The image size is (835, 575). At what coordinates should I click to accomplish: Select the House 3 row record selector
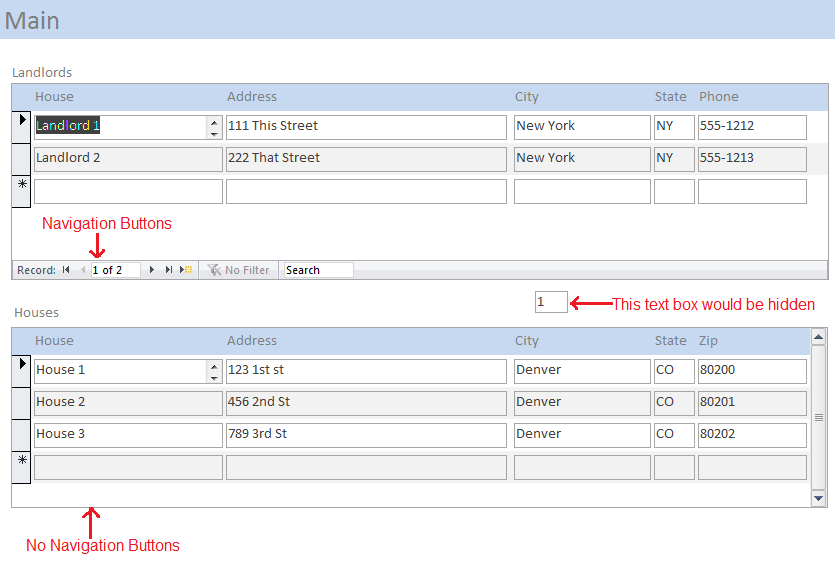pos(21,434)
